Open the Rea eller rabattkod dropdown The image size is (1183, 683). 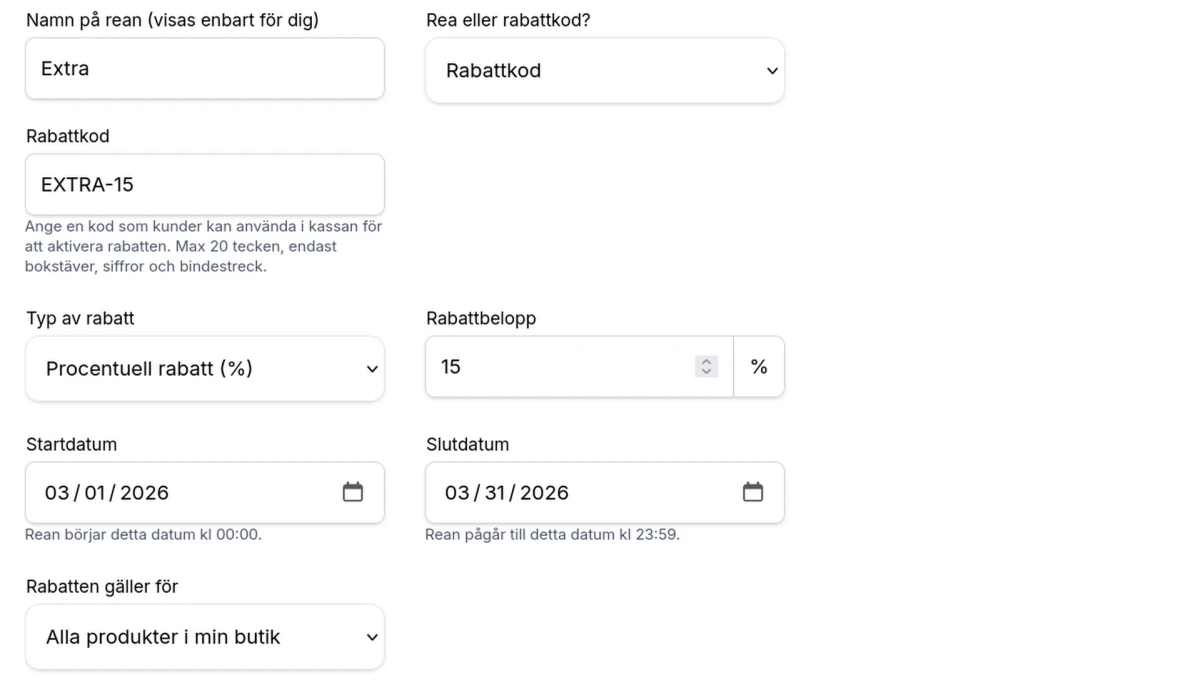click(604, 71)
